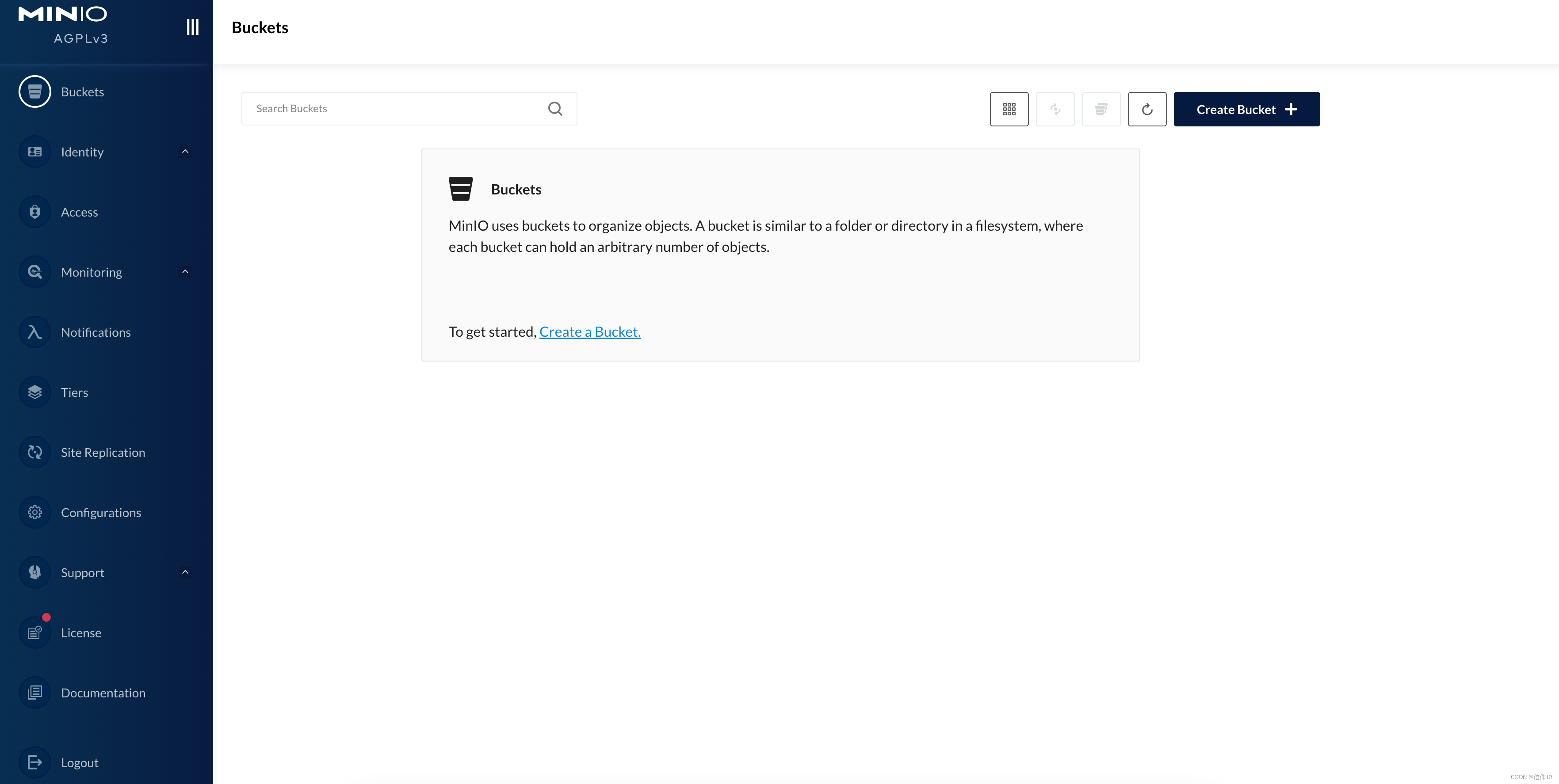Screen dimensions: 1559x784
Task: Click the Create Bucket button
Action: (1246, 109)
